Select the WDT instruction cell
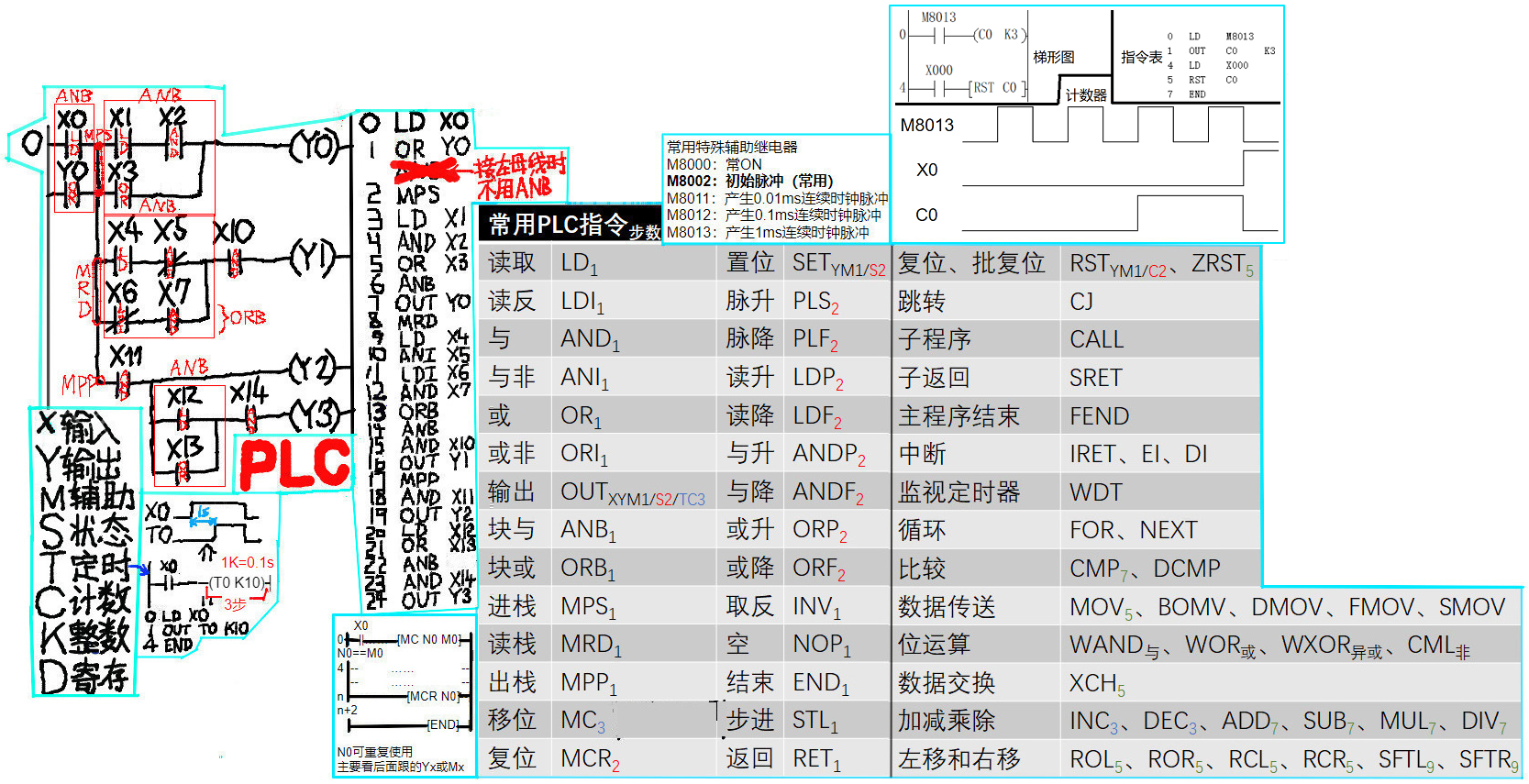1529x784 pixels. tap(1160, 492)
